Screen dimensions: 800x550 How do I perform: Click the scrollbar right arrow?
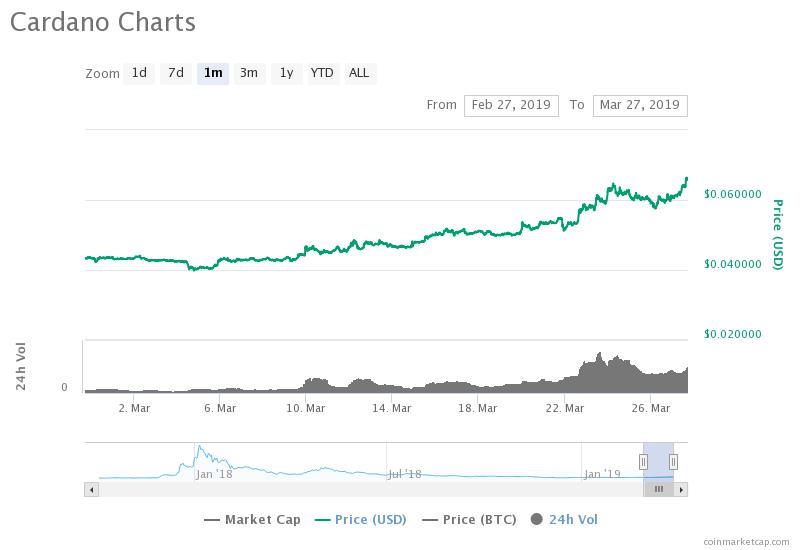pyautogui.click(x=681, y=489)
